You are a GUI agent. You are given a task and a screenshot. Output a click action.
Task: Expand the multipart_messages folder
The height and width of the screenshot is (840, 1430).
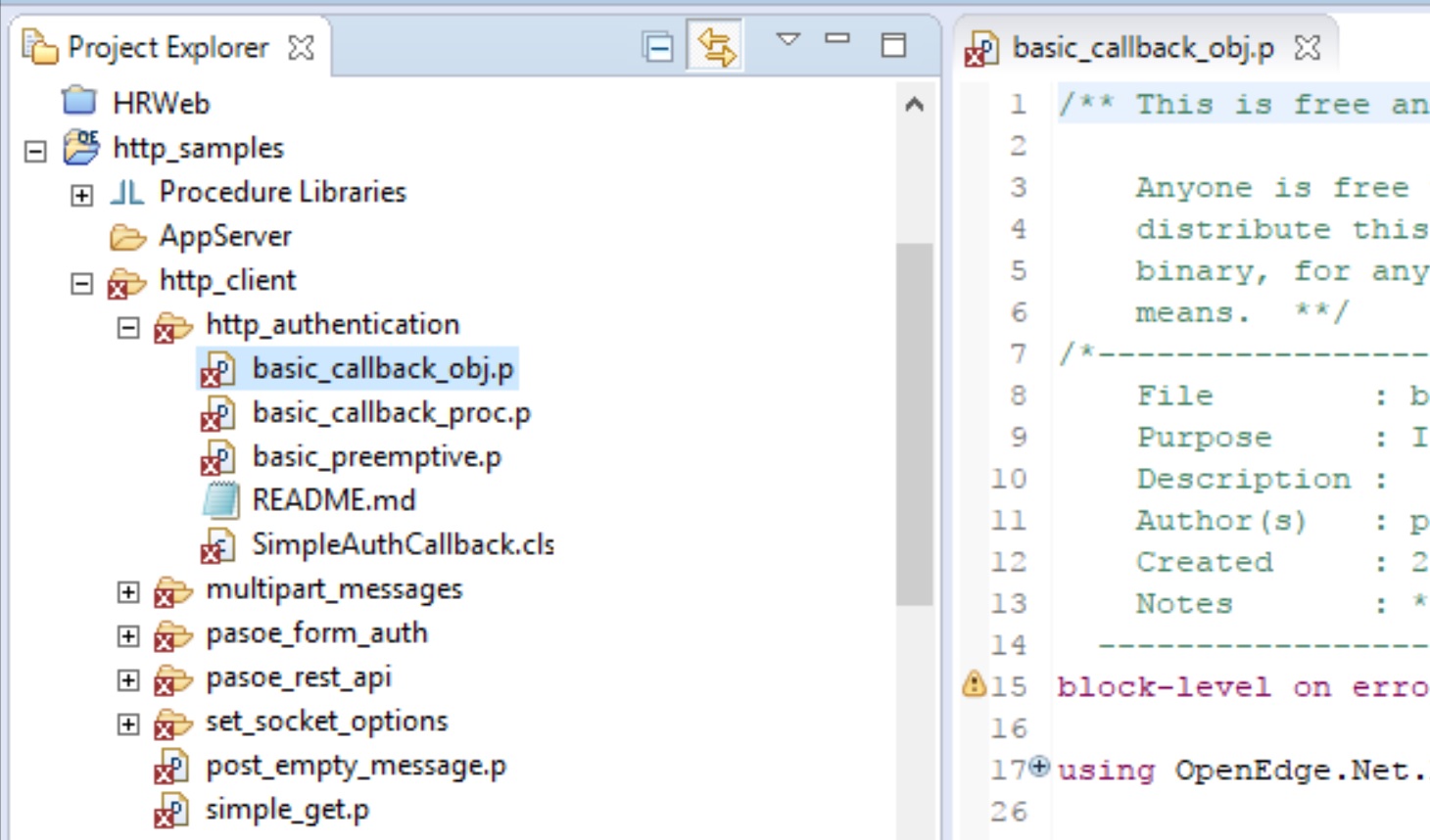pyautogui.click(x=128, y=592)
